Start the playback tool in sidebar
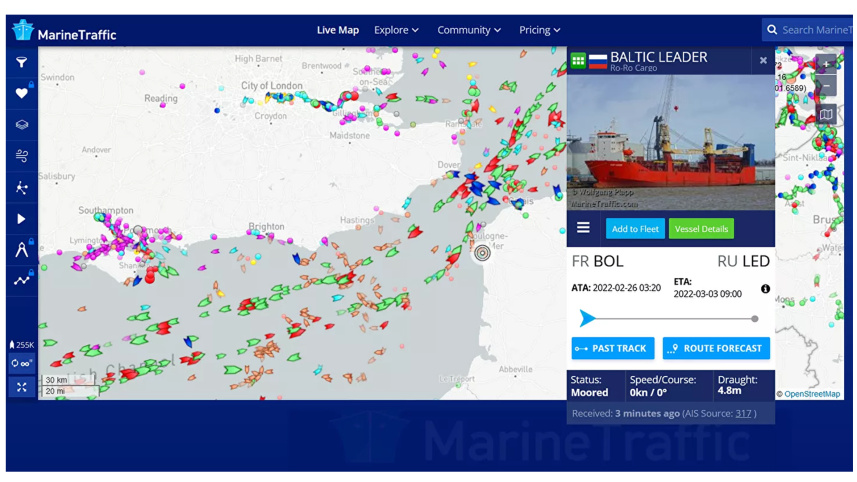857x482 pixels. (x=21, y=219)
